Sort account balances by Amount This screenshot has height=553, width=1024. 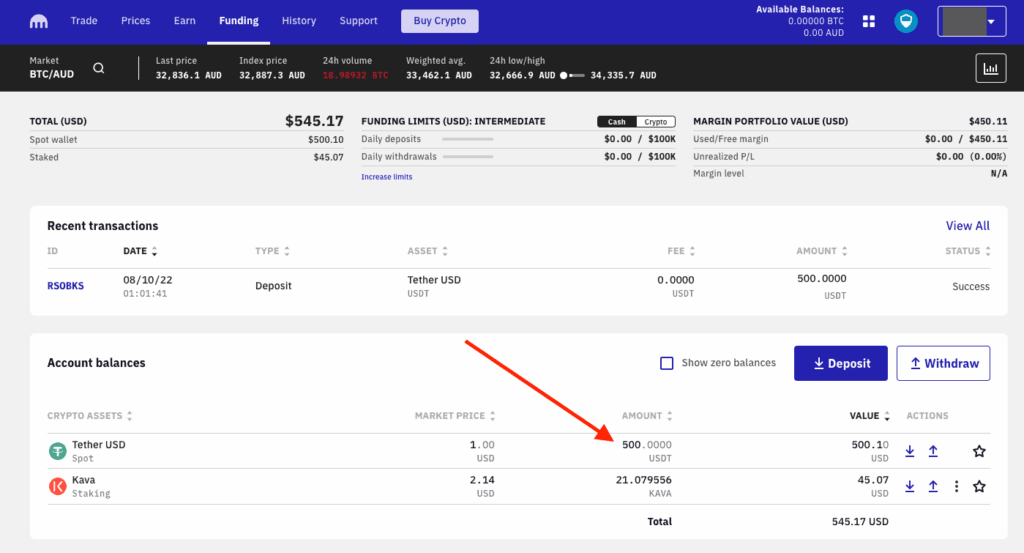[x=647, y=416]
